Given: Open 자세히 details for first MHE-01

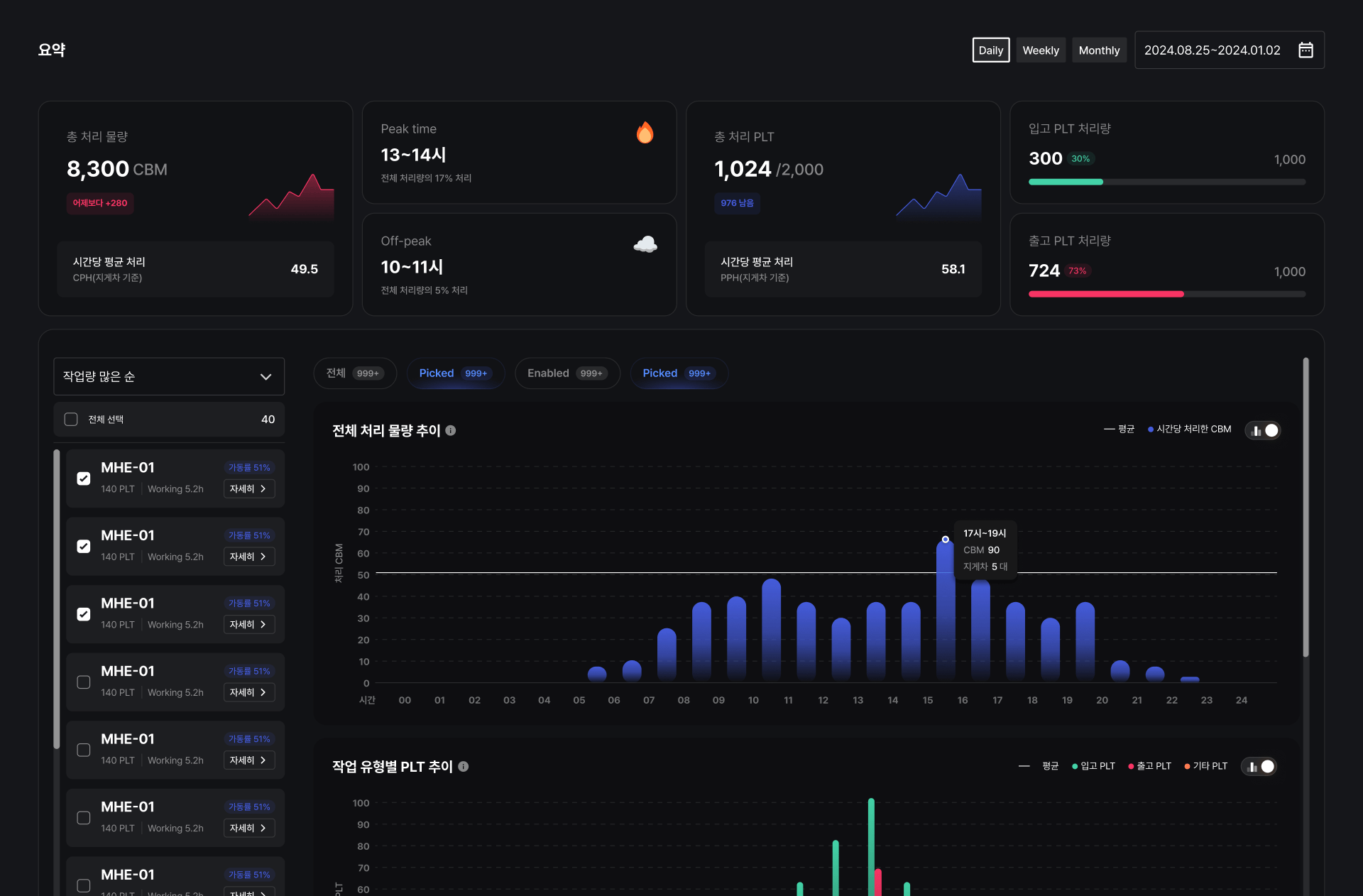Looking at the screenshot, I should point(248,489).
